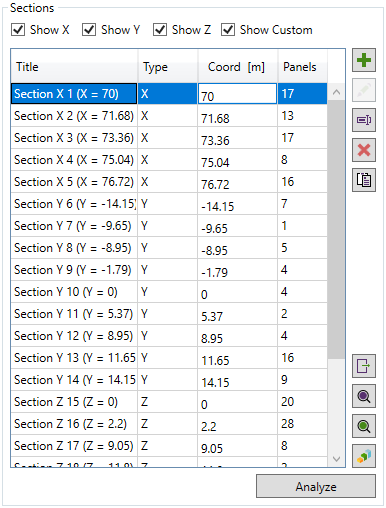Click the coord cell -1.79

pos(237,270)
